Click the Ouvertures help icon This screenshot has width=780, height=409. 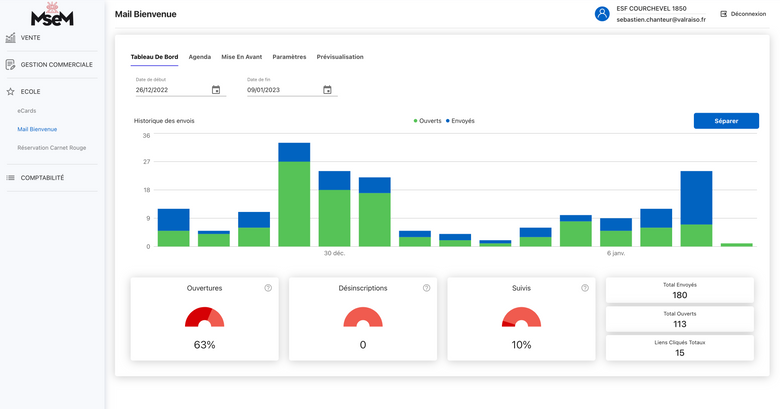(x=268, y=288)
